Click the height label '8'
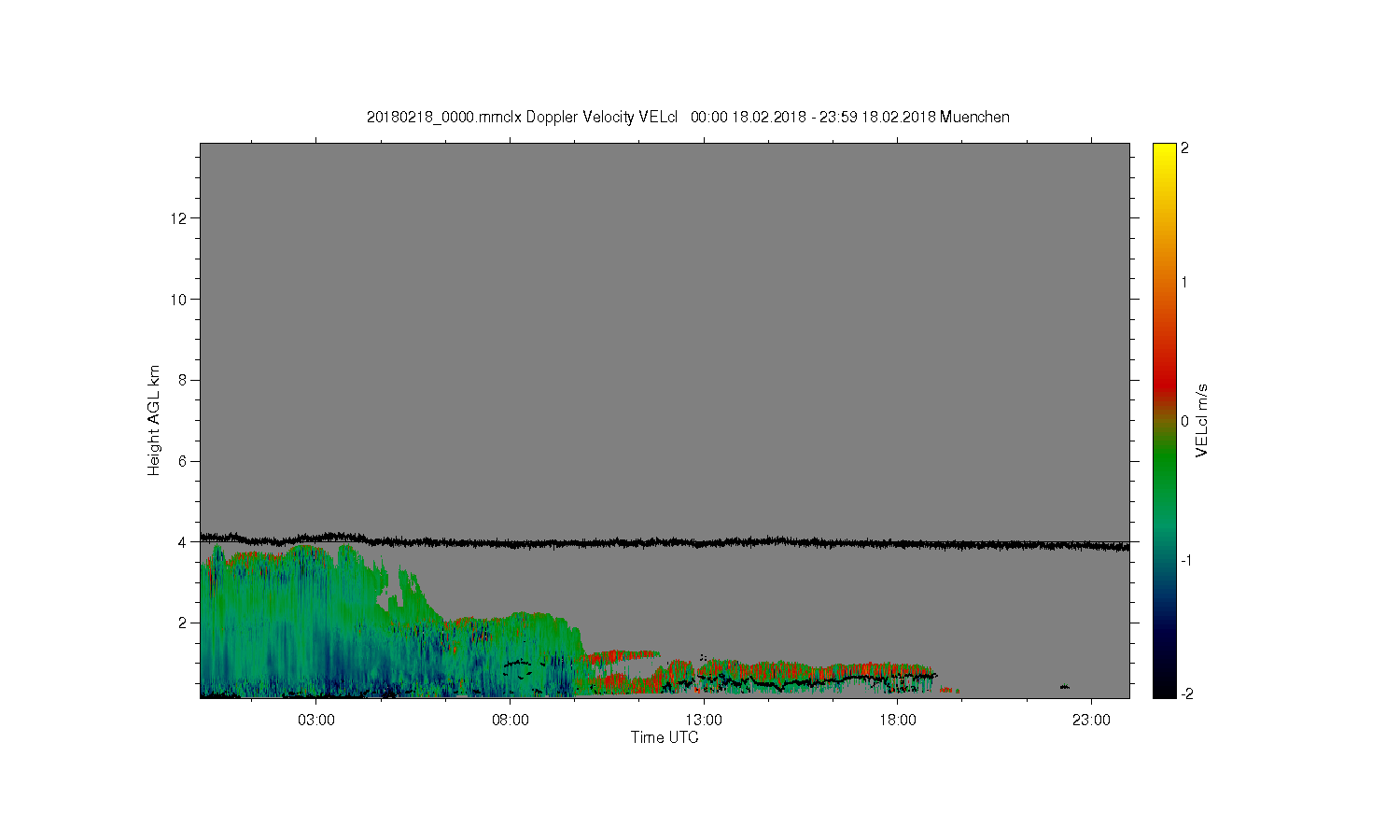Screen dimensions: 1400x840 (x=183, y=380)
